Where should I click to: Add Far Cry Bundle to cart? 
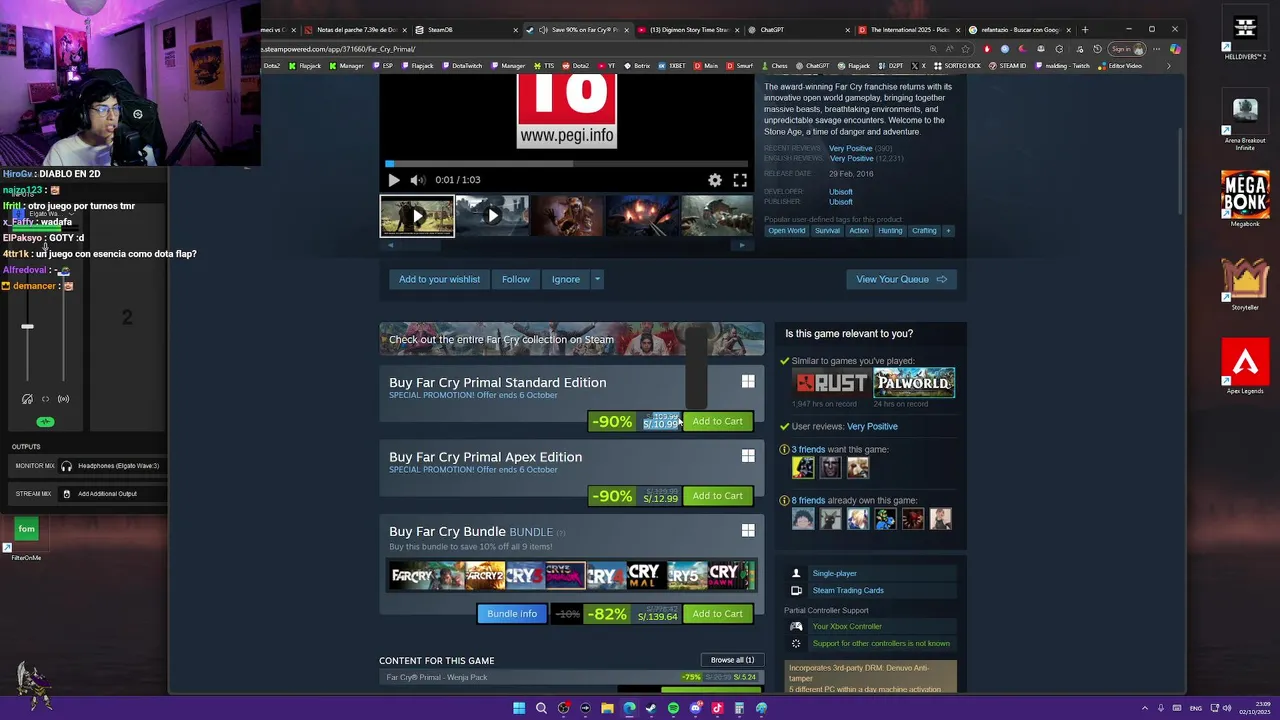tap(717, 614)
